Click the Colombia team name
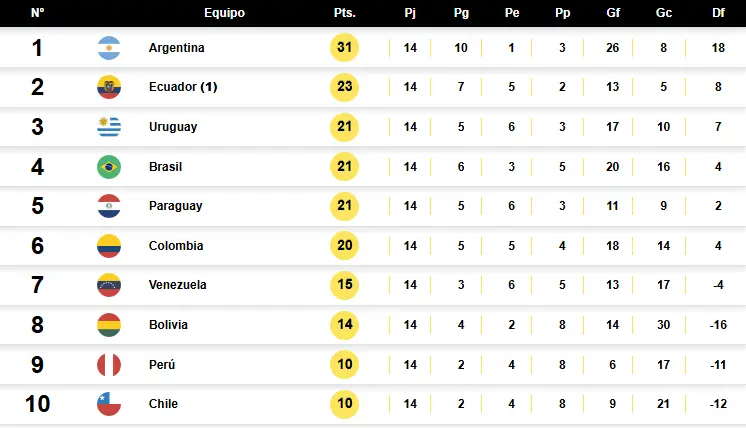 coord(176,245)
